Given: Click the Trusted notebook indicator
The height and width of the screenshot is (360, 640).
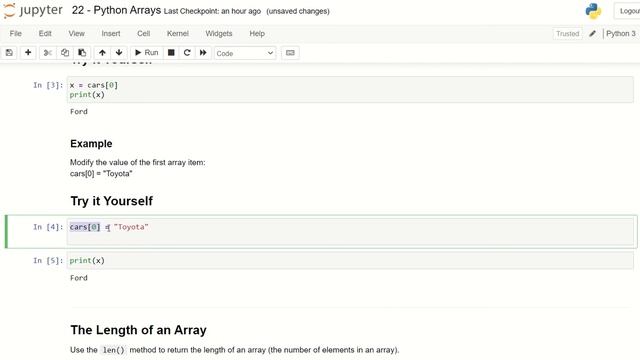Looking at the screenshot, I should [x=567, y=33].
